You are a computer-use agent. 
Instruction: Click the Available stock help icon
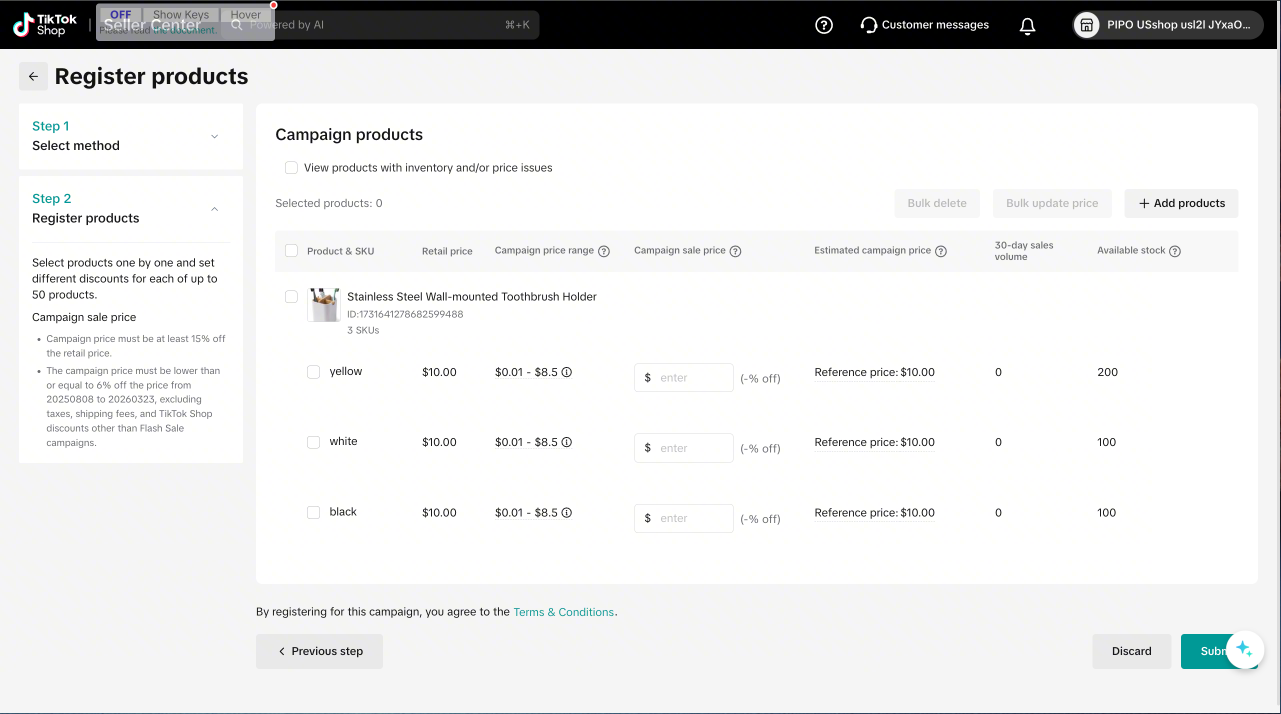point(1175,251)
